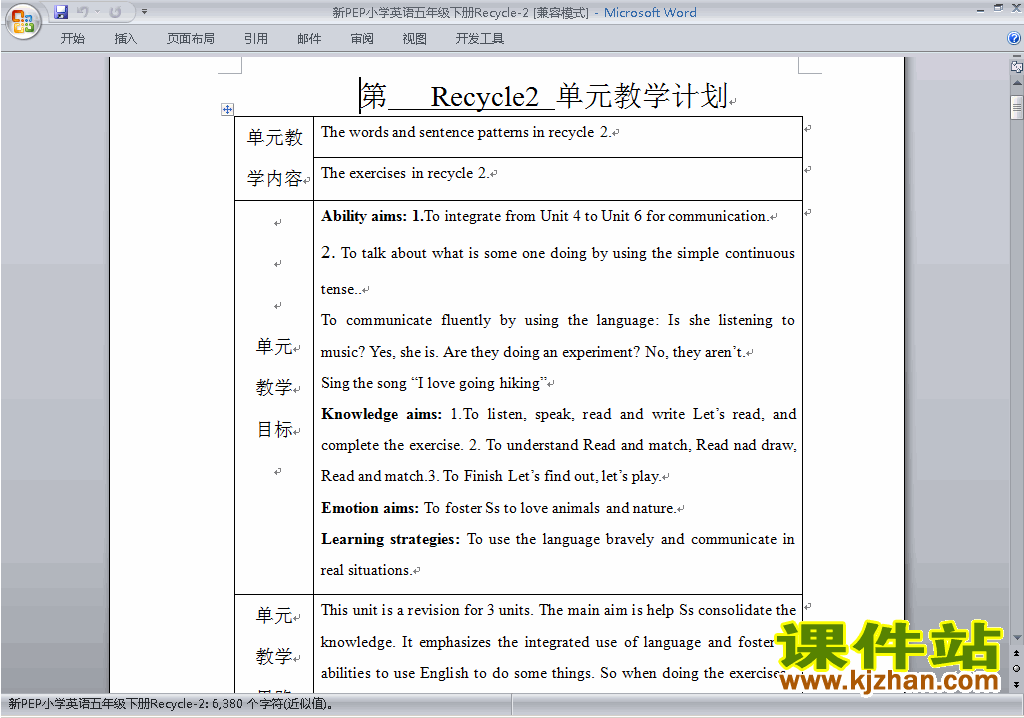
Task: Click the '学内容' table cell label
Action: [274, 178]
